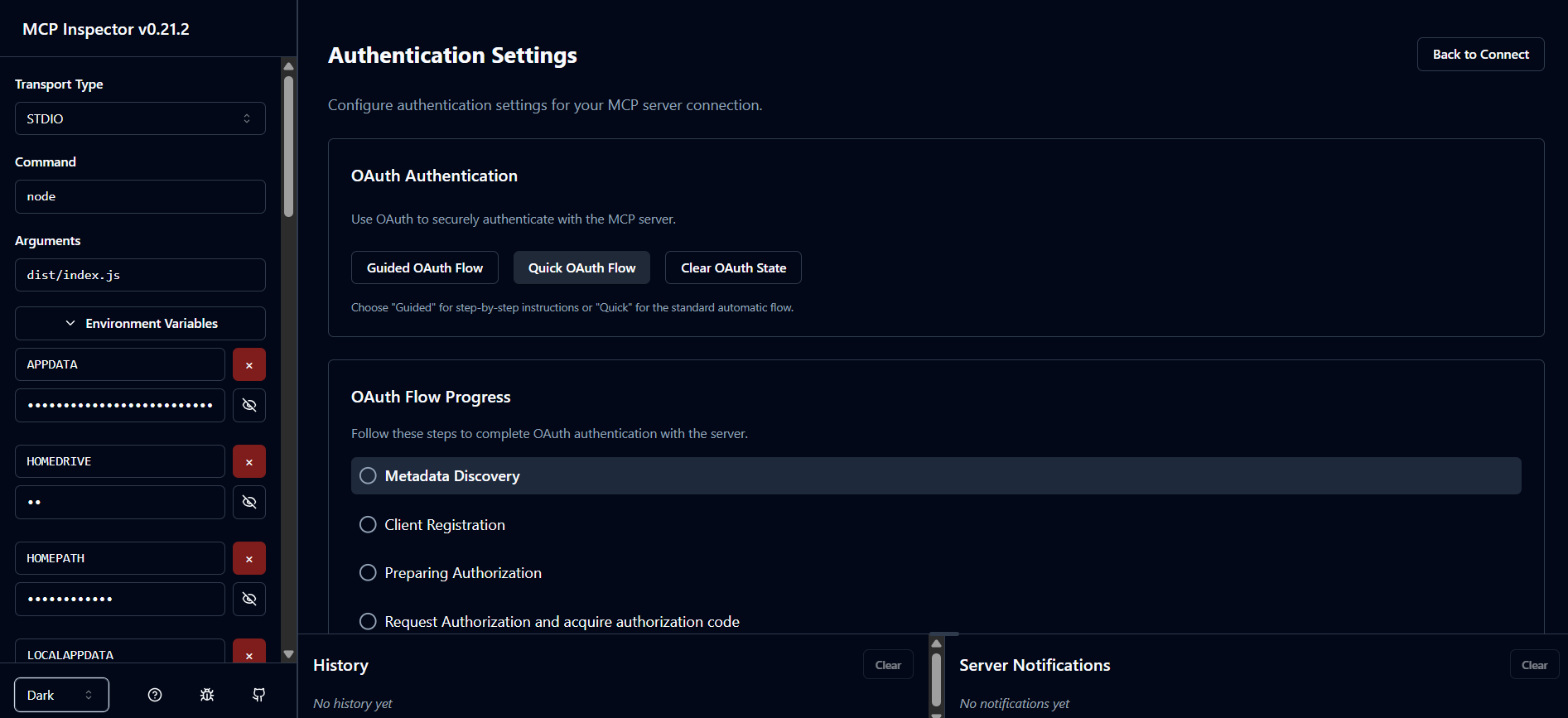Open the Dark theme selector
Image resolution: width=1568 pixels, height=718 pixels.
tap(61, 695)
